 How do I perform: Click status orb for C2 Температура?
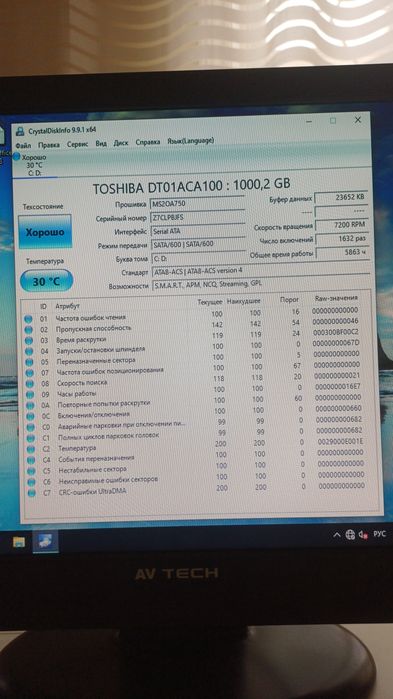pos(31,449)
